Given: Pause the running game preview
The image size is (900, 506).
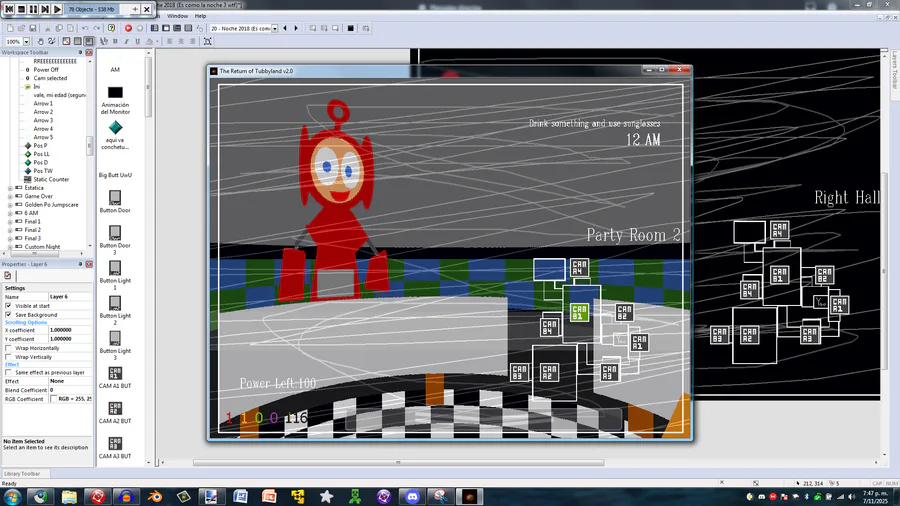Looking at the screenshot, I should [x=33, y=9].
